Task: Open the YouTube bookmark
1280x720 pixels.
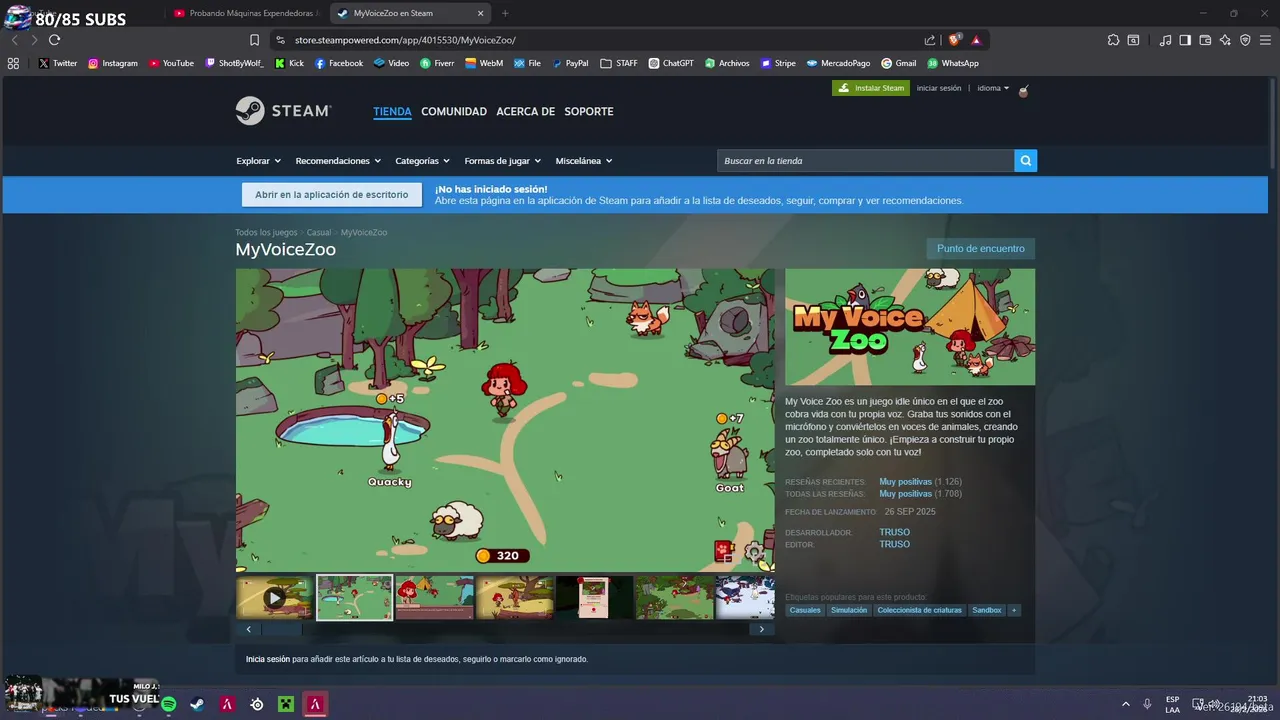Action: (171, 63)
